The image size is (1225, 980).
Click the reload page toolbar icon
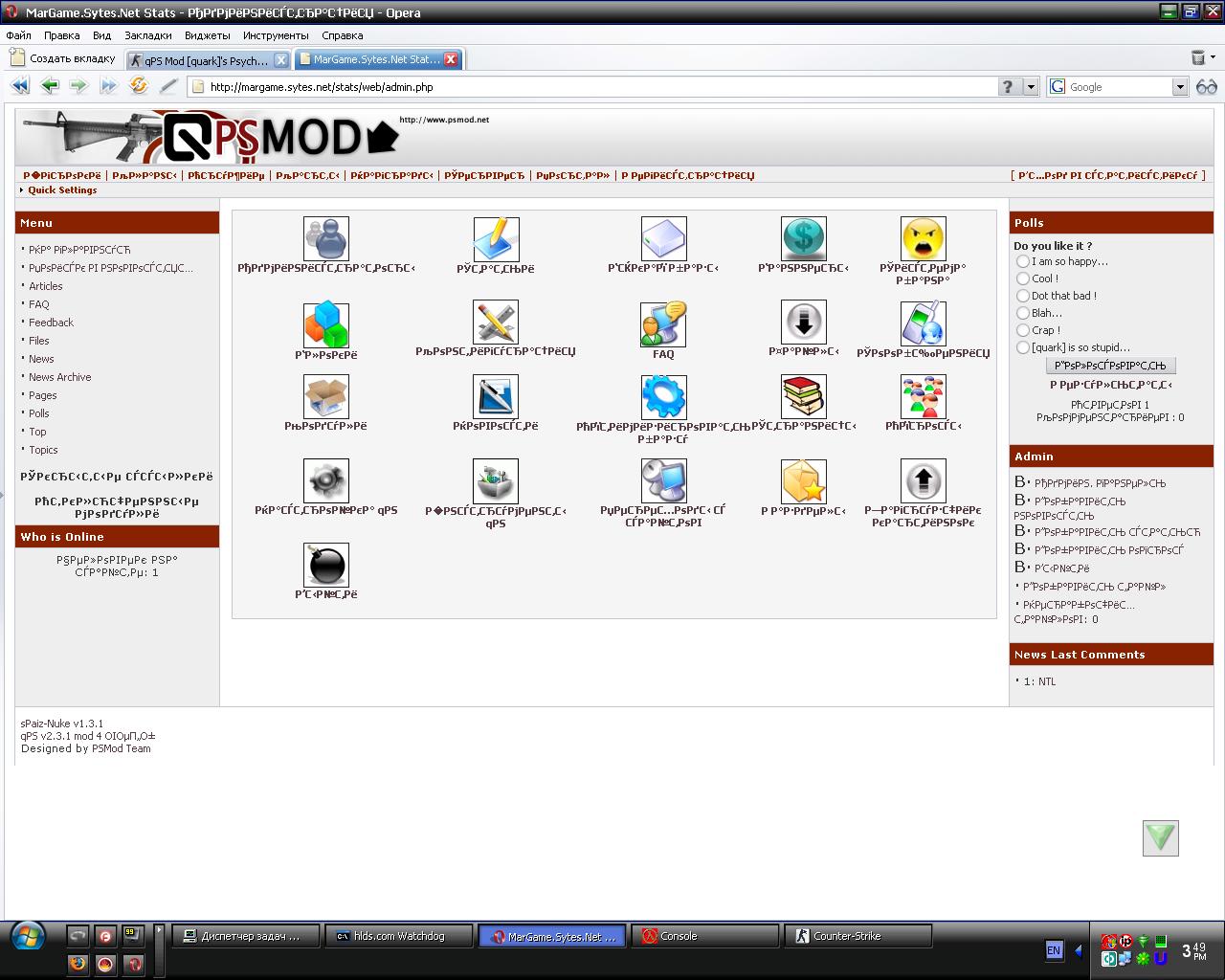click(x=139, y=86)
